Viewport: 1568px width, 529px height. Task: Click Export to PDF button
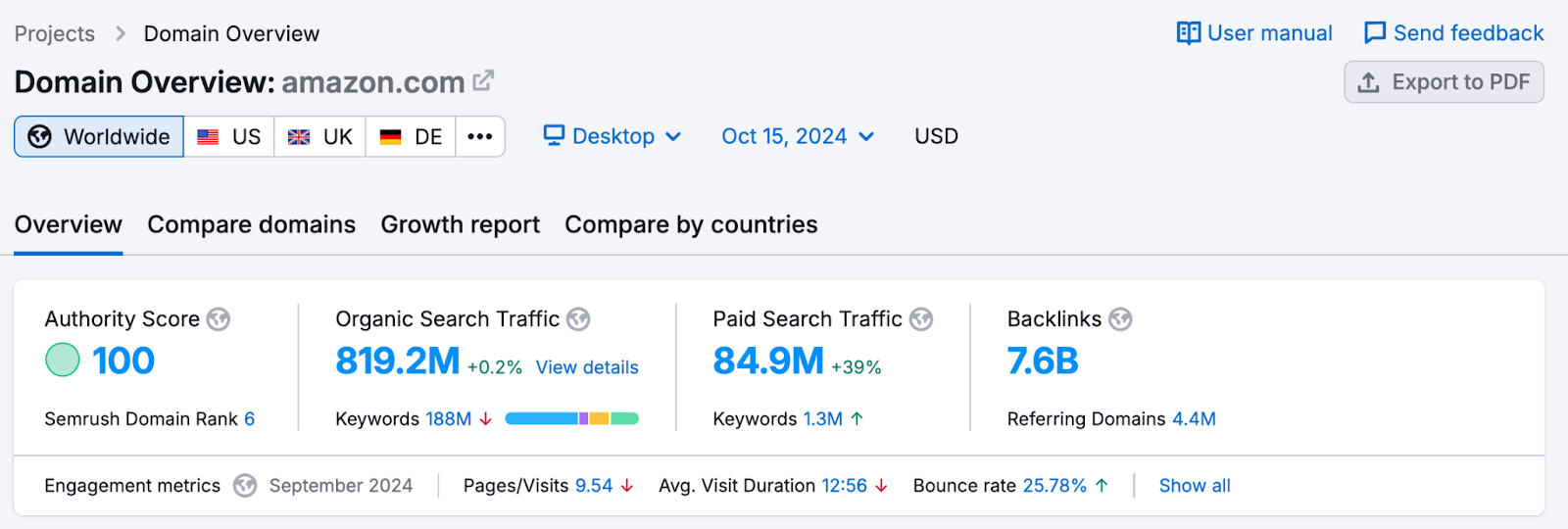click(1445, 82)
